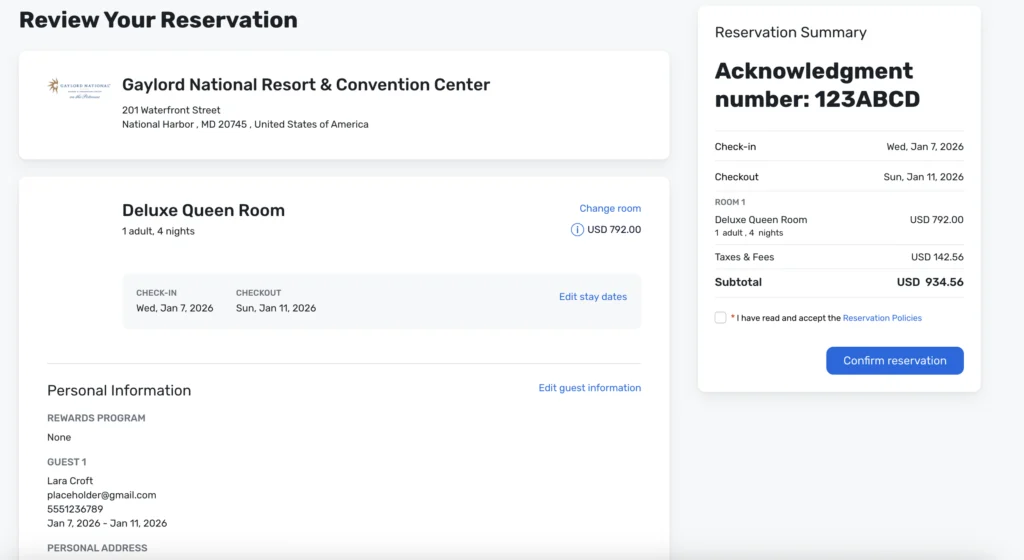This screenshot has height=560, width=1024.
Task: Click the Gaylord National Resort hotel name
Action: 306,85
